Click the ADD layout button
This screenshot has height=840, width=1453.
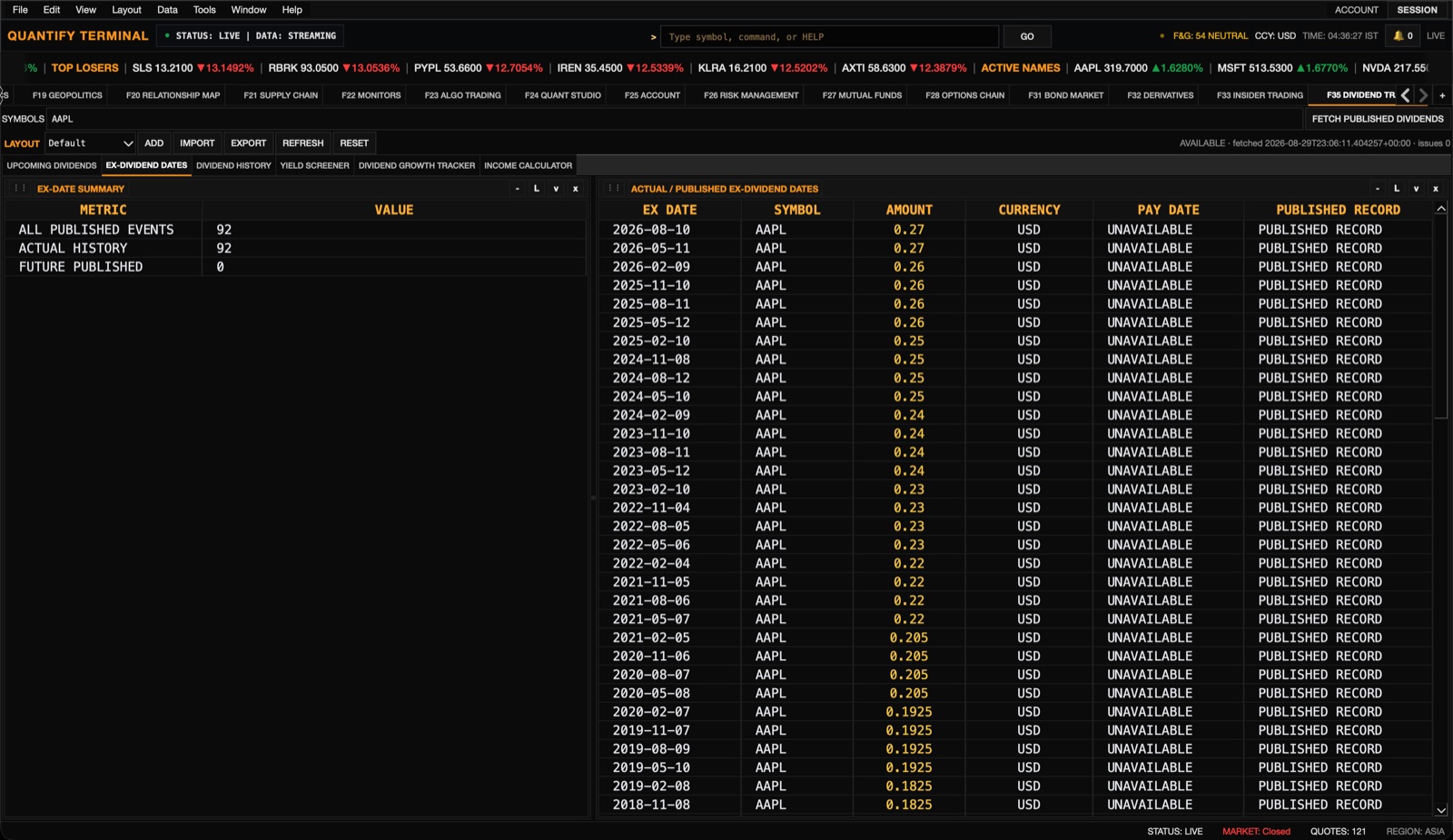154,143
